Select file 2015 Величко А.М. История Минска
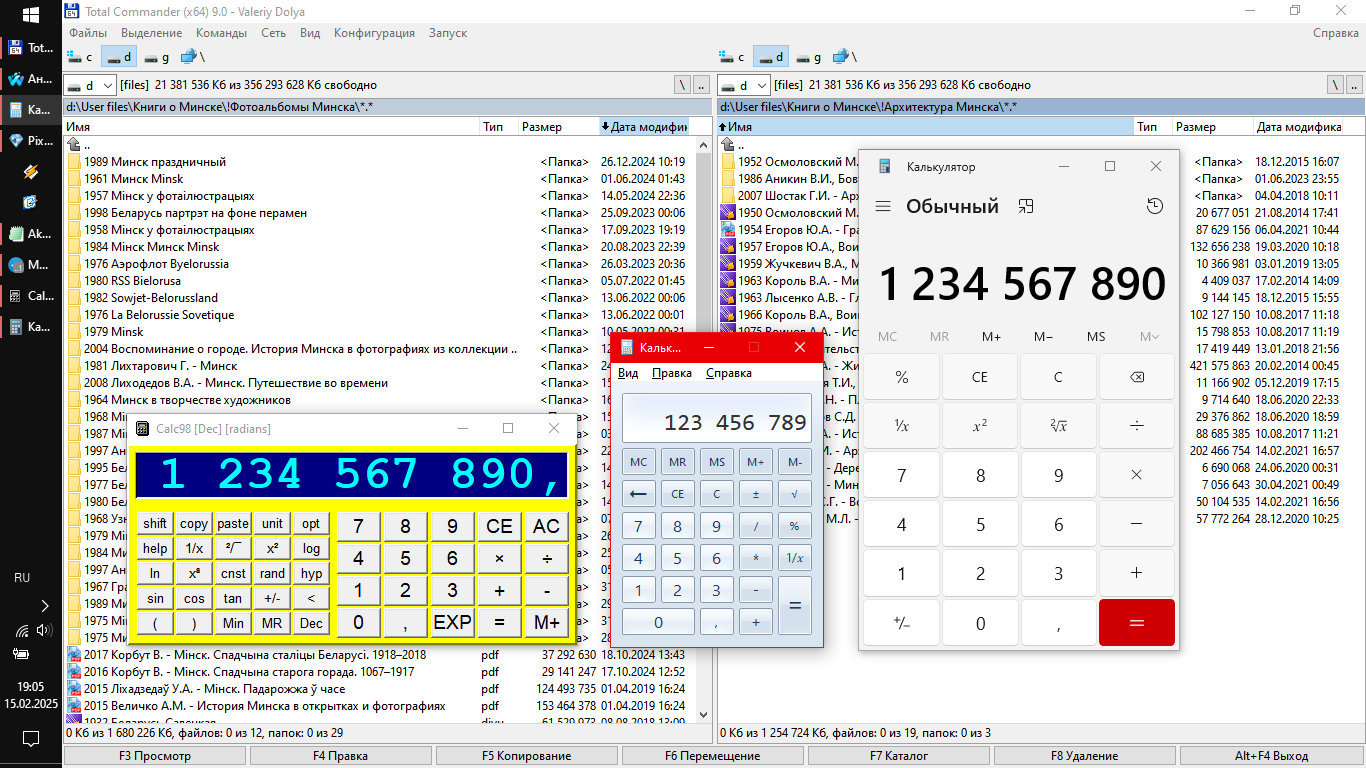The height and width of the screenshot is (768, 1366). (264, 706)
